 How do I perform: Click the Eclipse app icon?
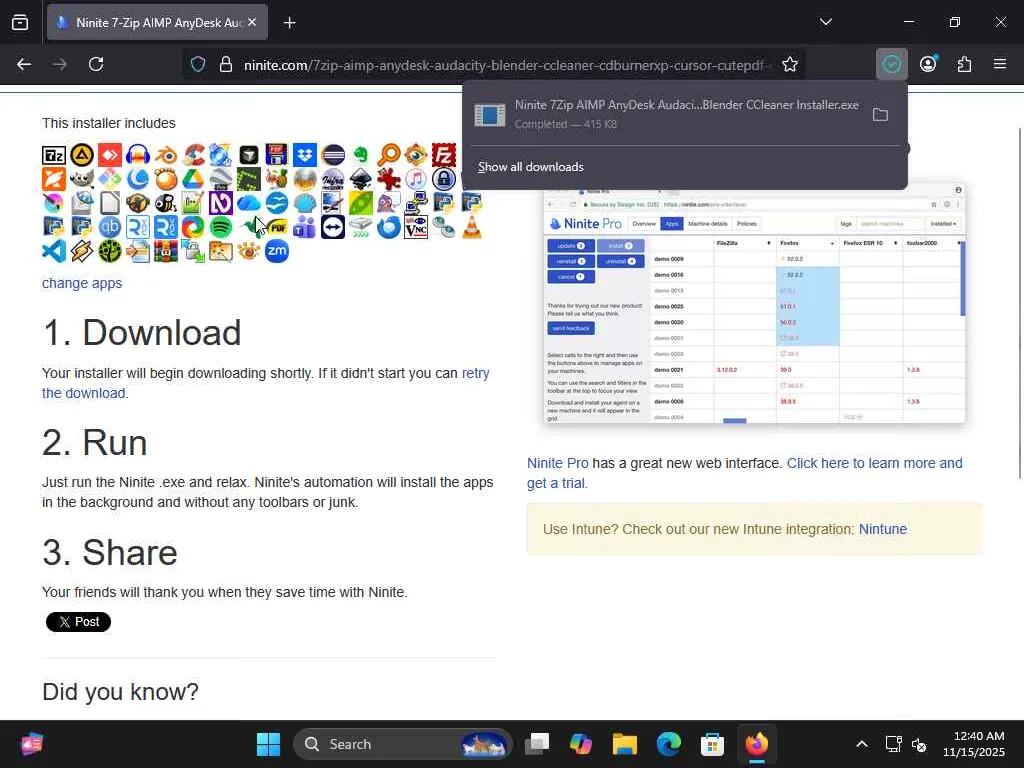click(333, 155)
